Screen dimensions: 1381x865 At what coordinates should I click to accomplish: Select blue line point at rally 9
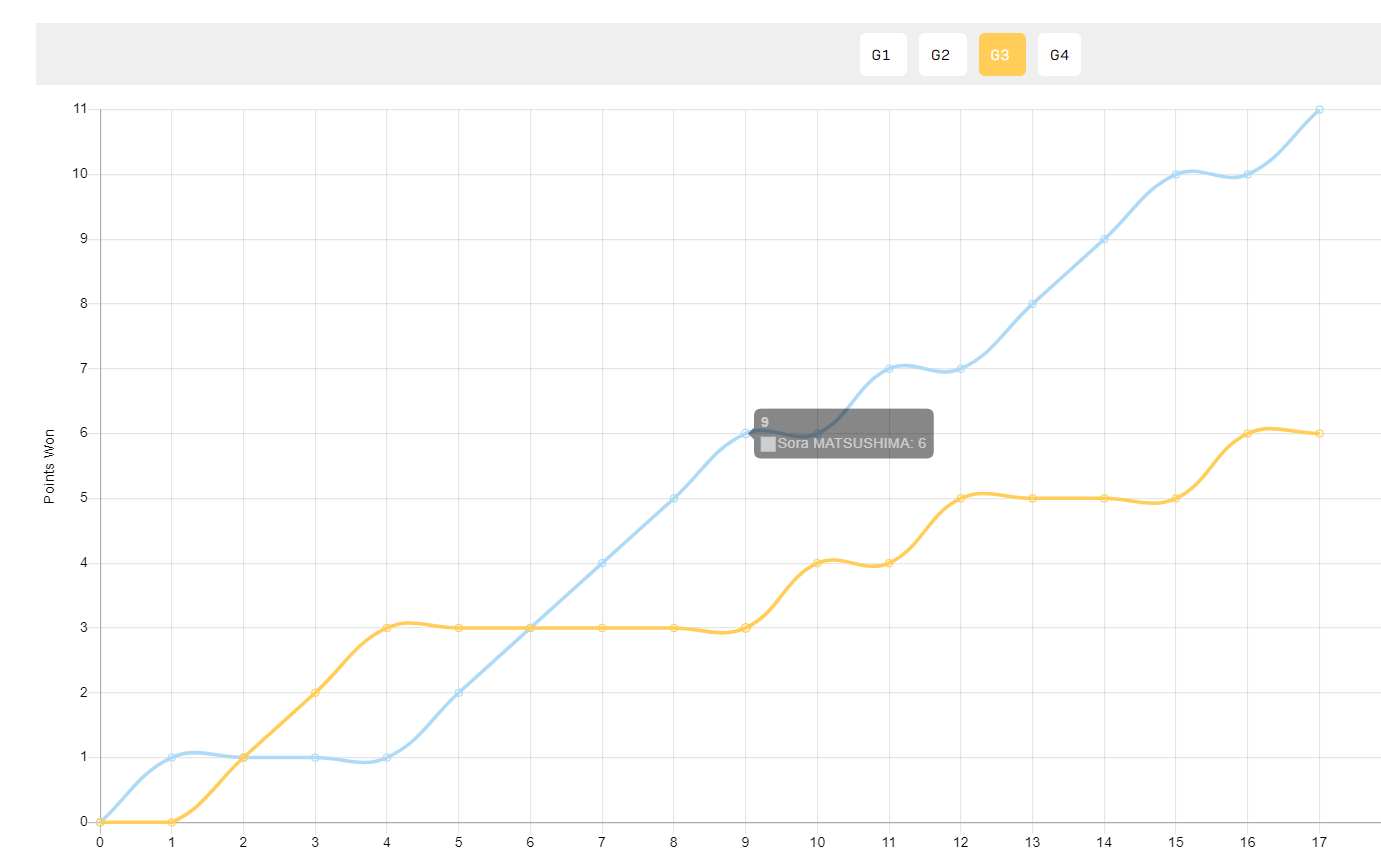tap(746, 433)
